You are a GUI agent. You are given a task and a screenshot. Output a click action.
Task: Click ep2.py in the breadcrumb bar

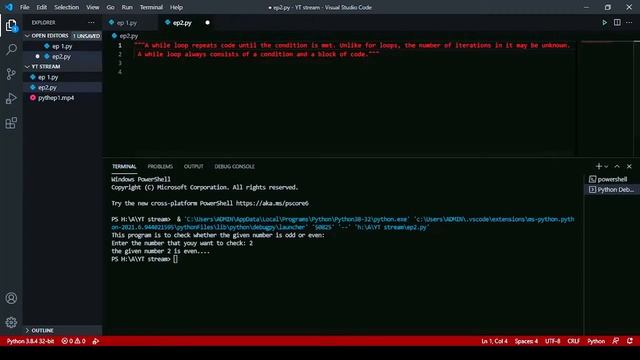point(129,36)
